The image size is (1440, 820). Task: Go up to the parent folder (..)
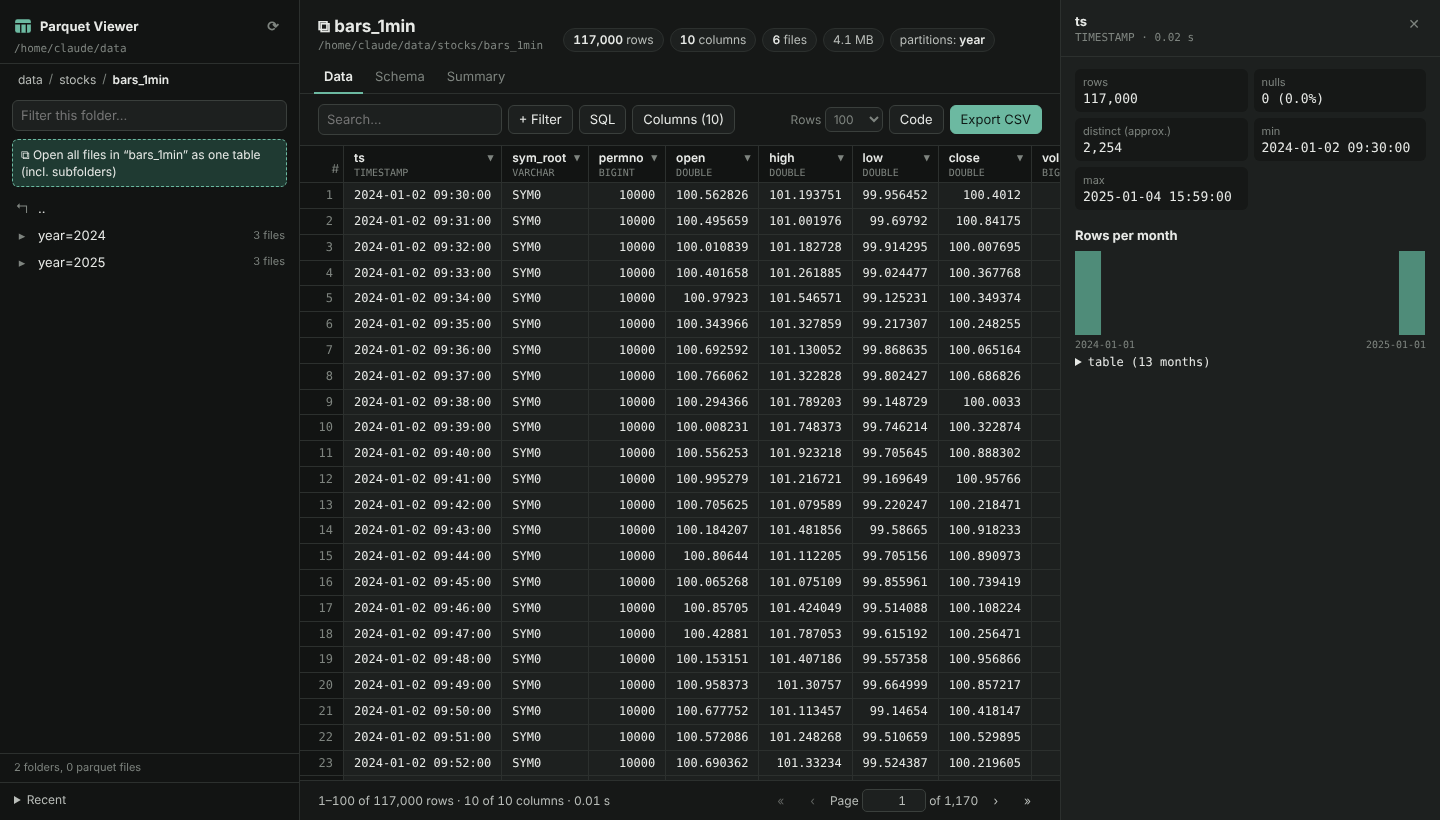click(150, 209)
